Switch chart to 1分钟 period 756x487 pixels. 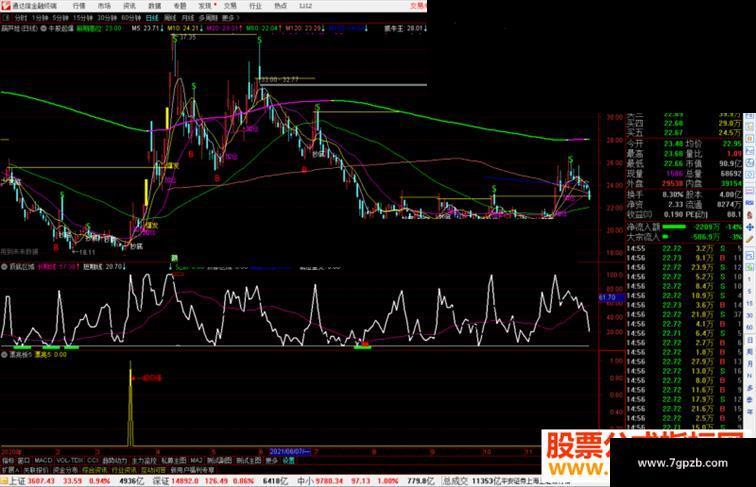(x=40, y=18)
